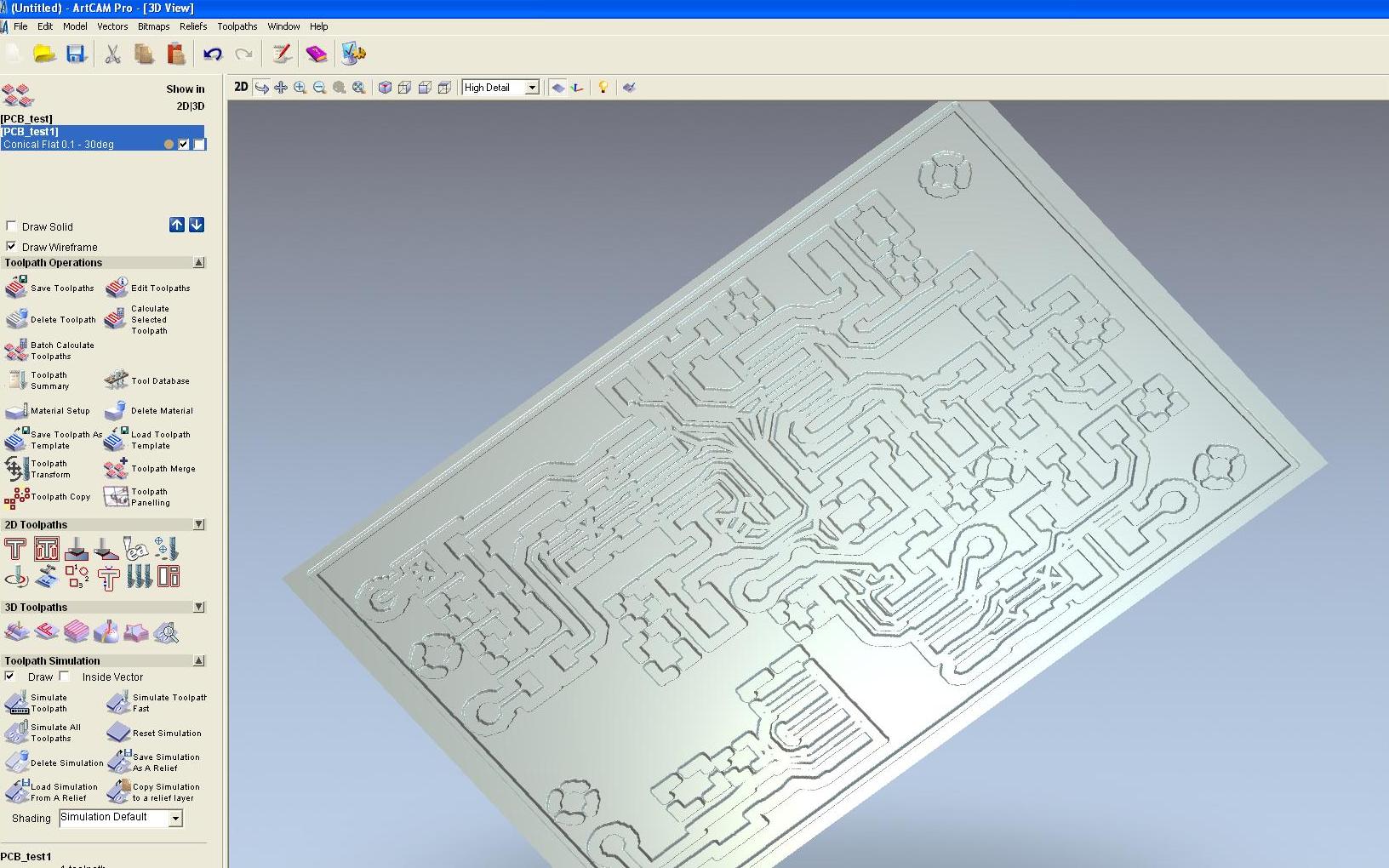Open Batch Calculate Toolpaths
Viewport: 1389px width, 868px height.
click(49, 351)
